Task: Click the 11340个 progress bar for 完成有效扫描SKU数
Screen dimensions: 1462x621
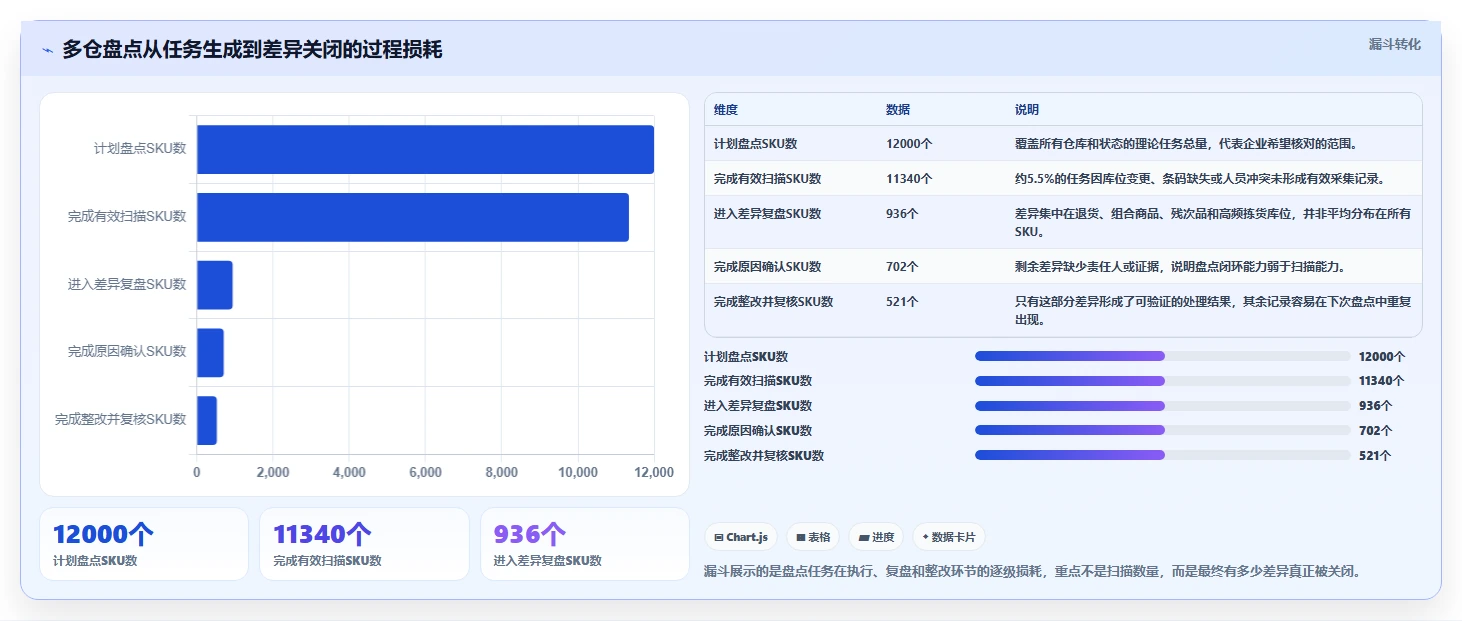Action: [x=1163, y=381]
